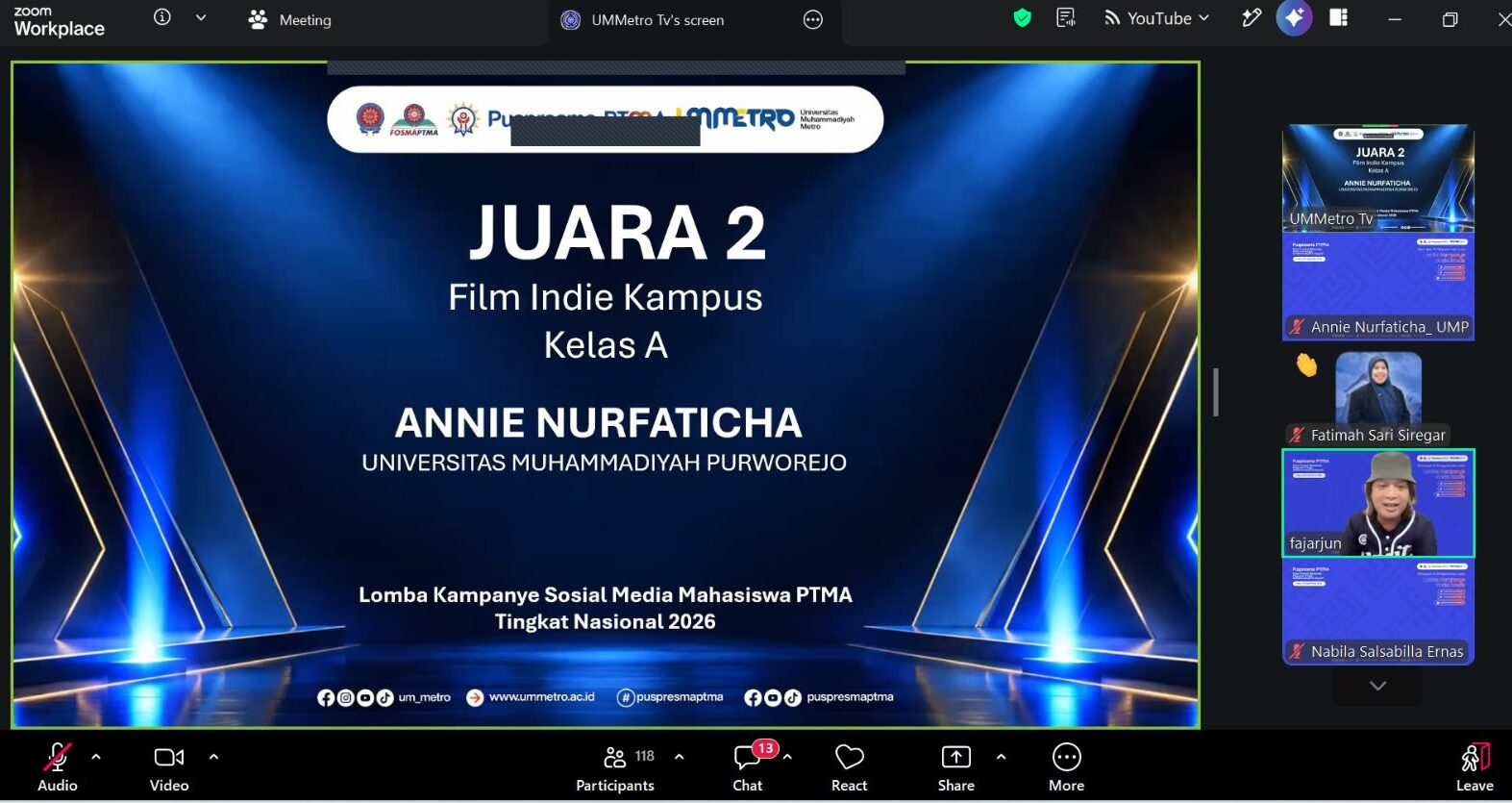Viewport: 1512px width, 803px height.
Task: Unmute microphone with Audio button
Action: [58, 767]
